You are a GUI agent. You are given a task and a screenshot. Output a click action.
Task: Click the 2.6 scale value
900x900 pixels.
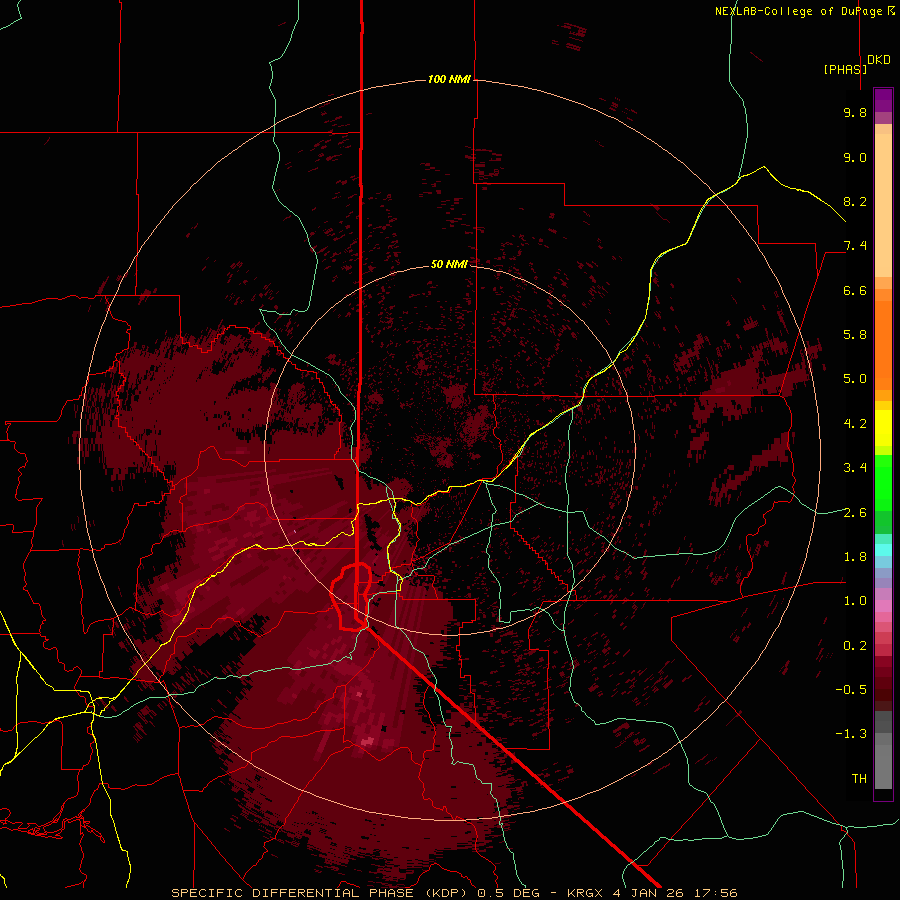pyautogui.click(x=855, y=513)
